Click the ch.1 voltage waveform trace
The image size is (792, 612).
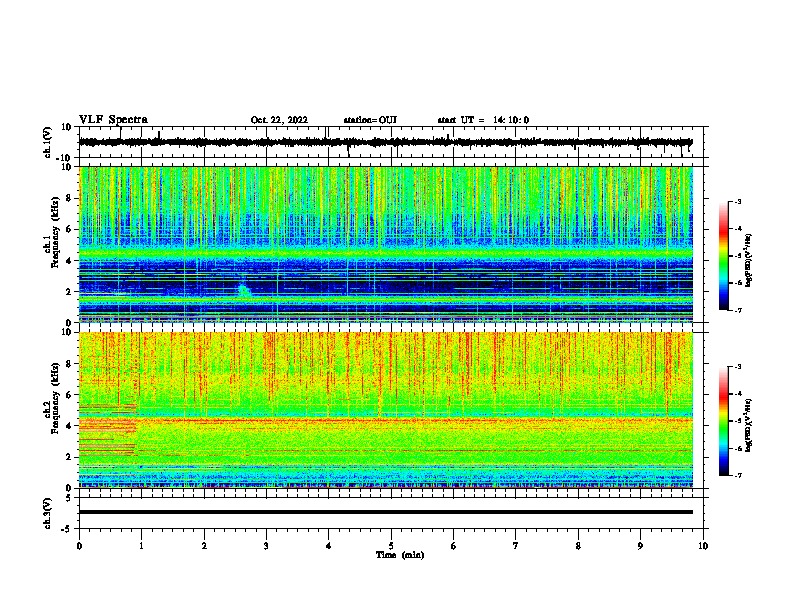(385, 142)
